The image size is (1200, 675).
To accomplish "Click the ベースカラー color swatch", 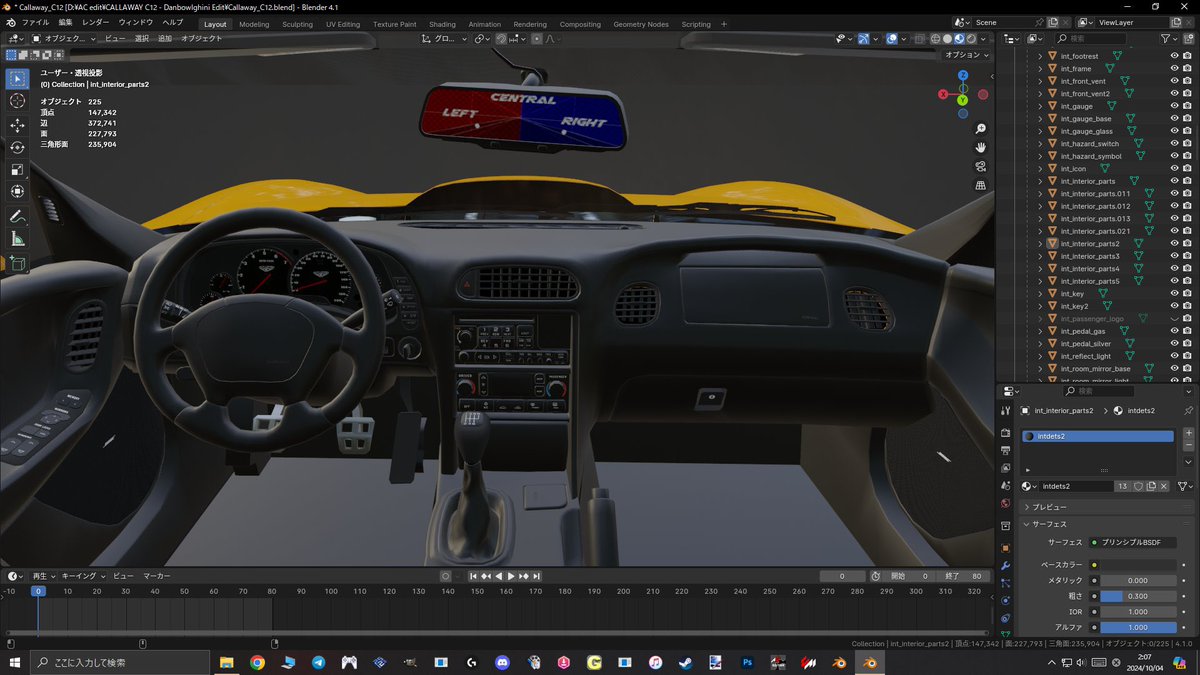I will click(1138, 565).
